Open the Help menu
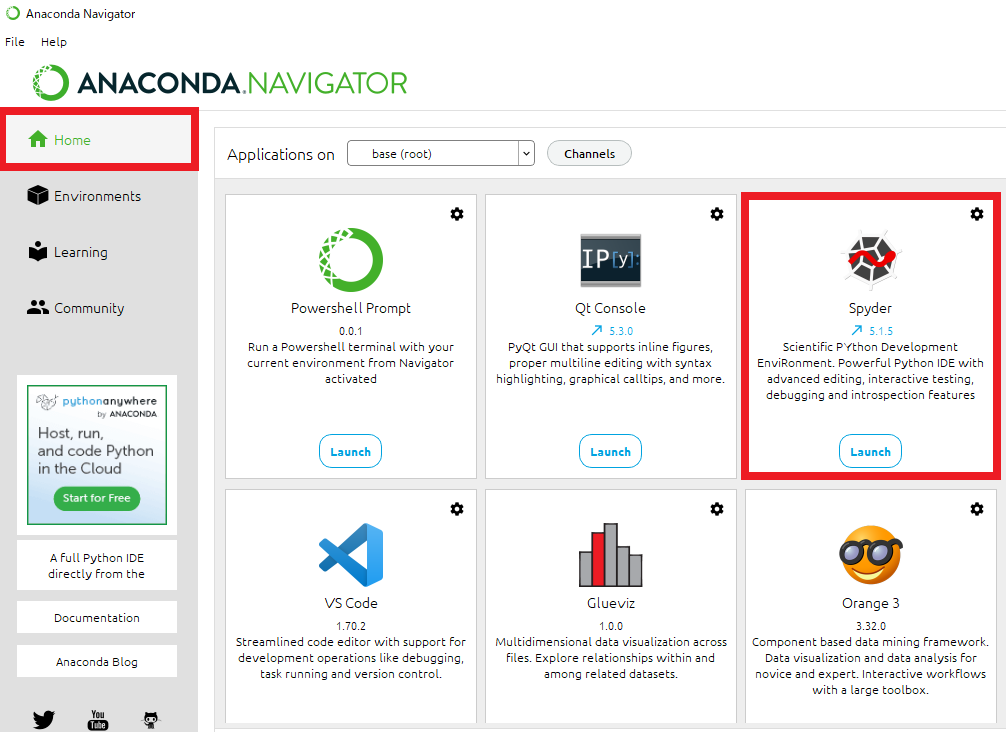The width and height of the screenshot is (1006, 732). click(54, 42)
